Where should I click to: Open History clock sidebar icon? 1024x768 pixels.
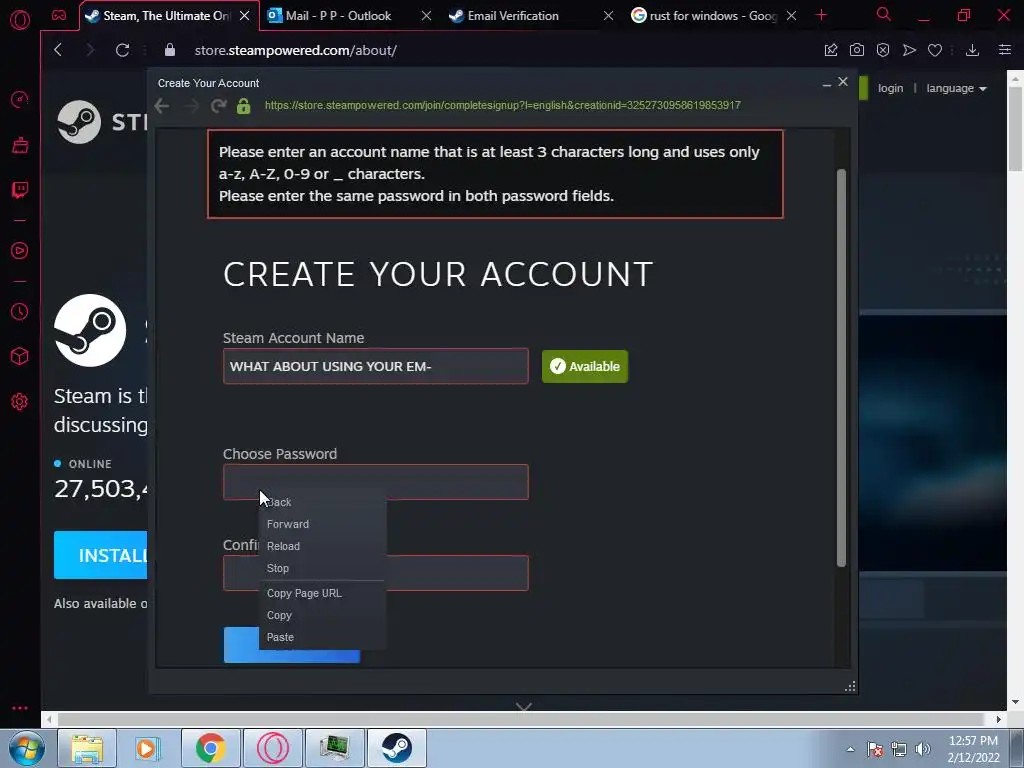point(20,312)
